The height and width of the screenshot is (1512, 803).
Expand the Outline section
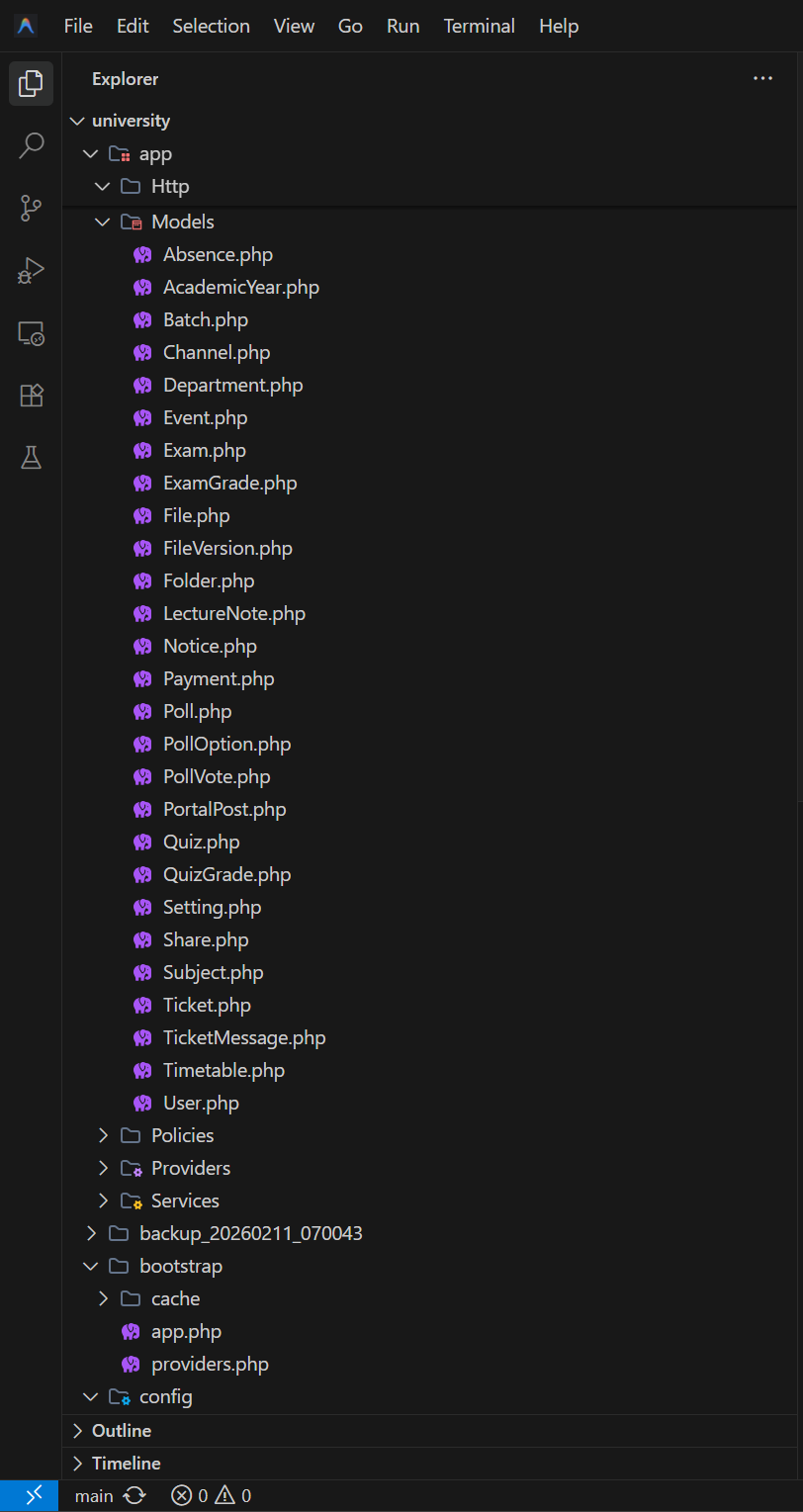pos(121,1430)
